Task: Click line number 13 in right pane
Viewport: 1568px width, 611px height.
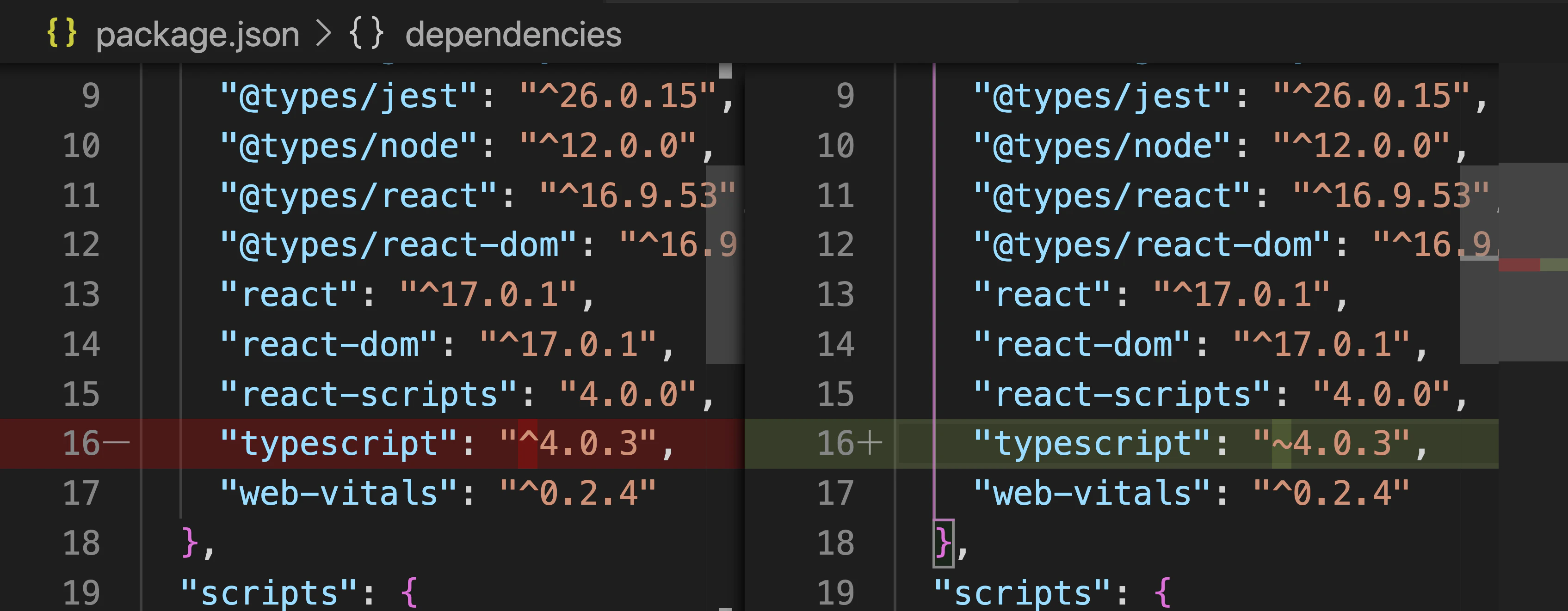Action: pyautogui.click(x=836, y=295)
